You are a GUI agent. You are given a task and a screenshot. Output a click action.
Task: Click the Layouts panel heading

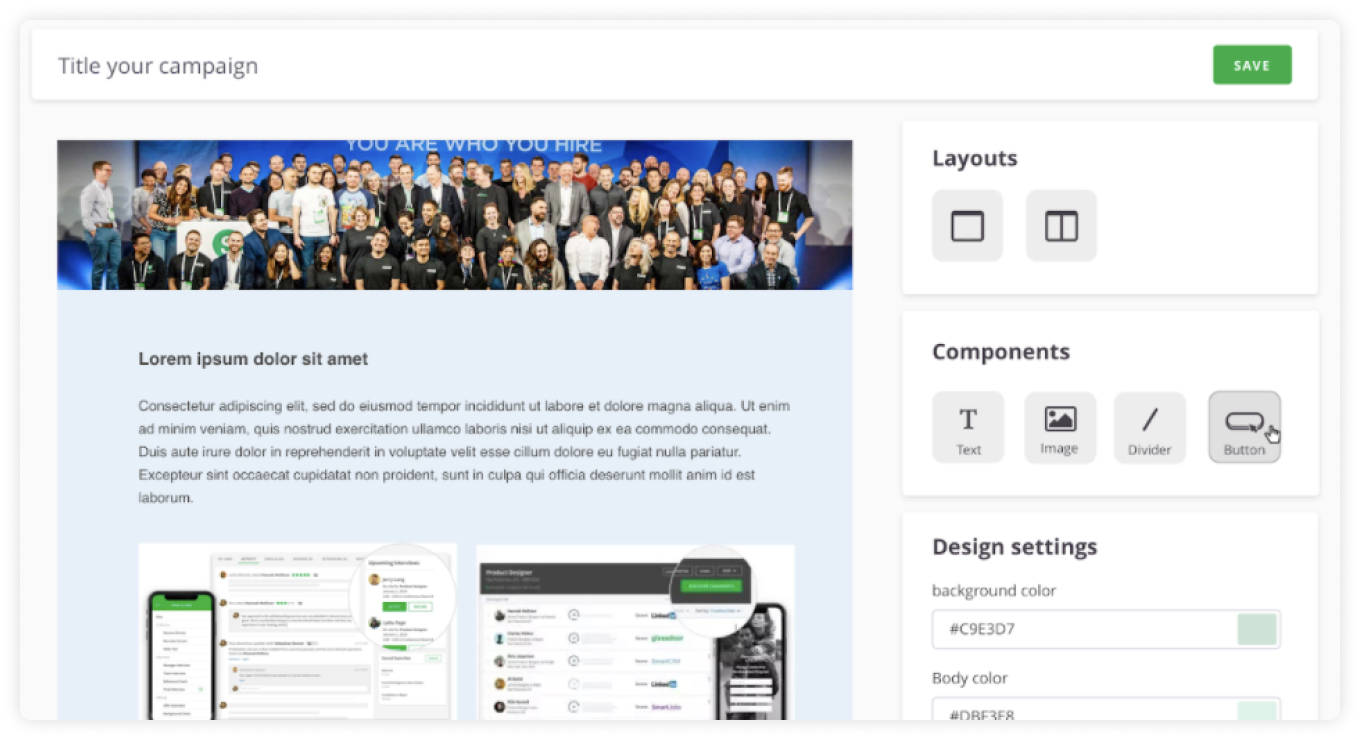click(974, 159)
